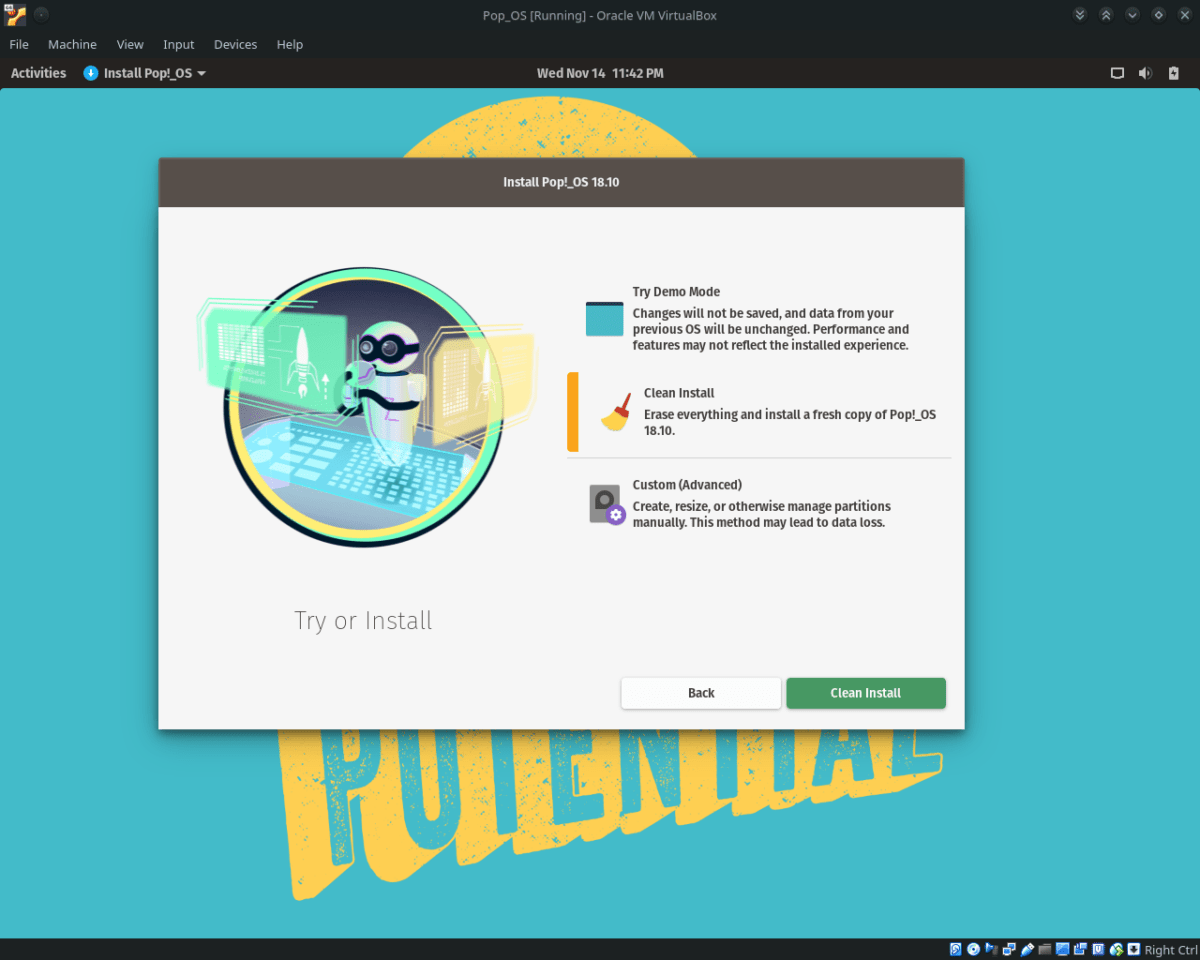Click the VirtualBox mouse integration icon

tap(1116, 949)
